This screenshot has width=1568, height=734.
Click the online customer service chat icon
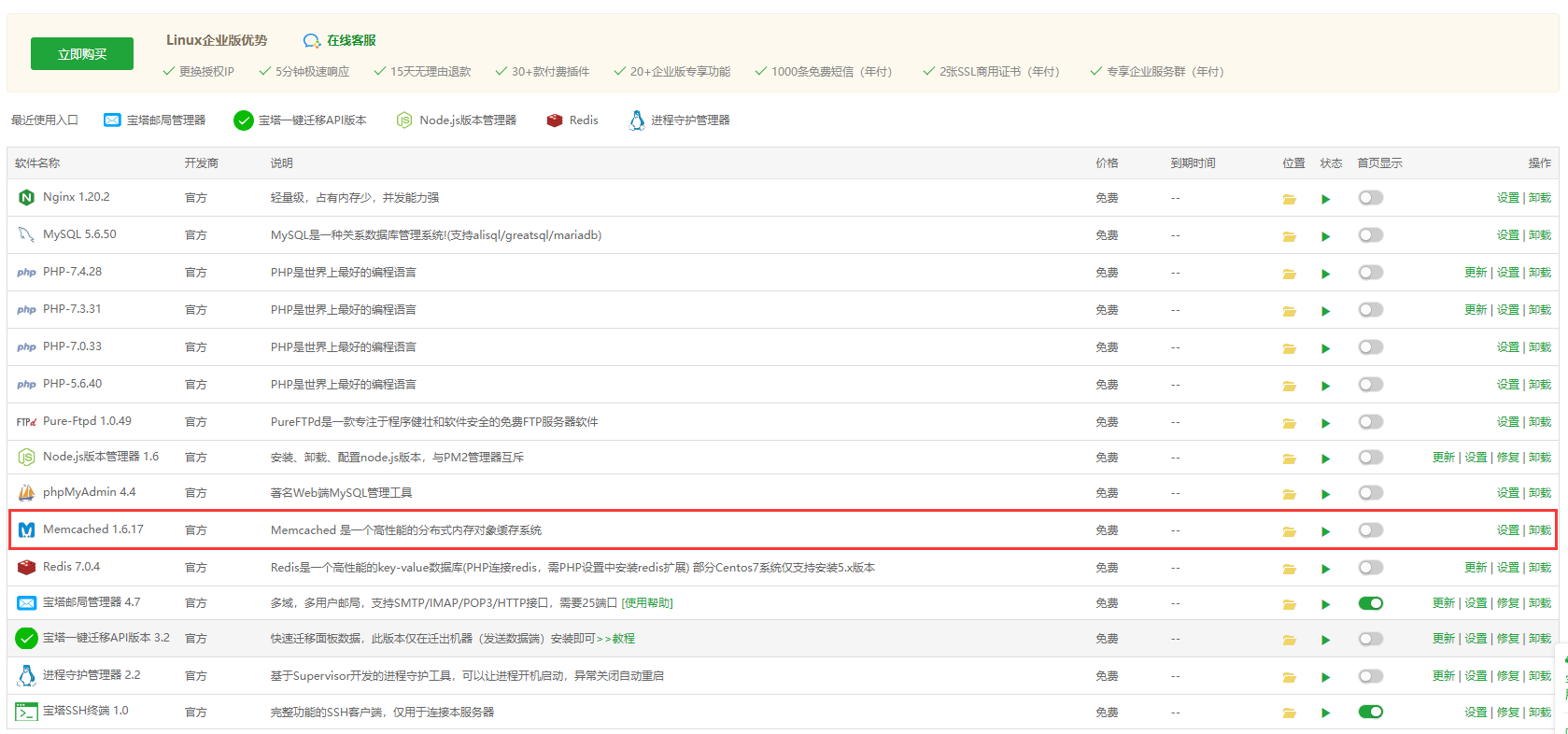point(312,41)
